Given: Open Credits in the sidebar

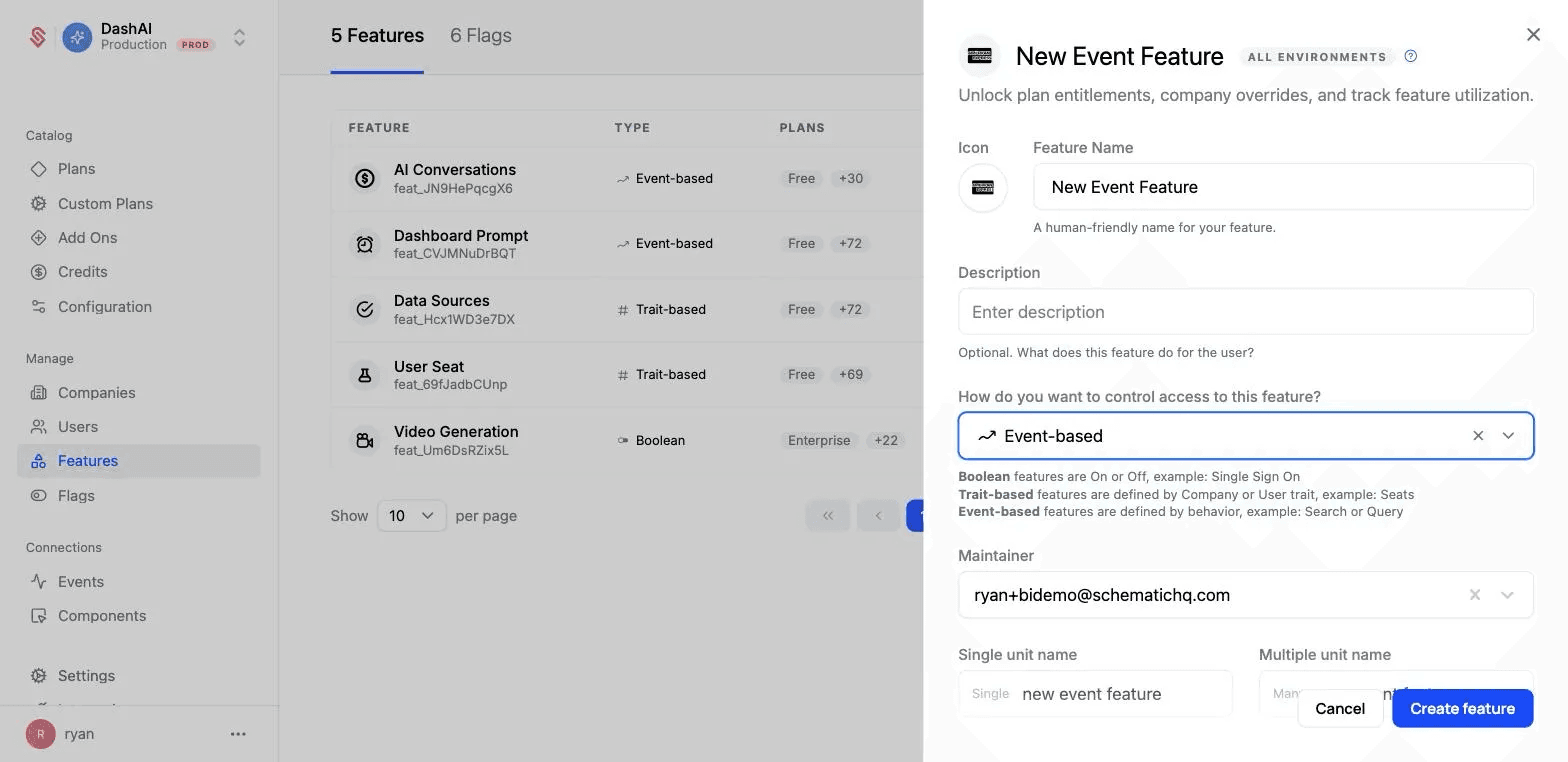Looking at the screenshot, I should (139, 272).
